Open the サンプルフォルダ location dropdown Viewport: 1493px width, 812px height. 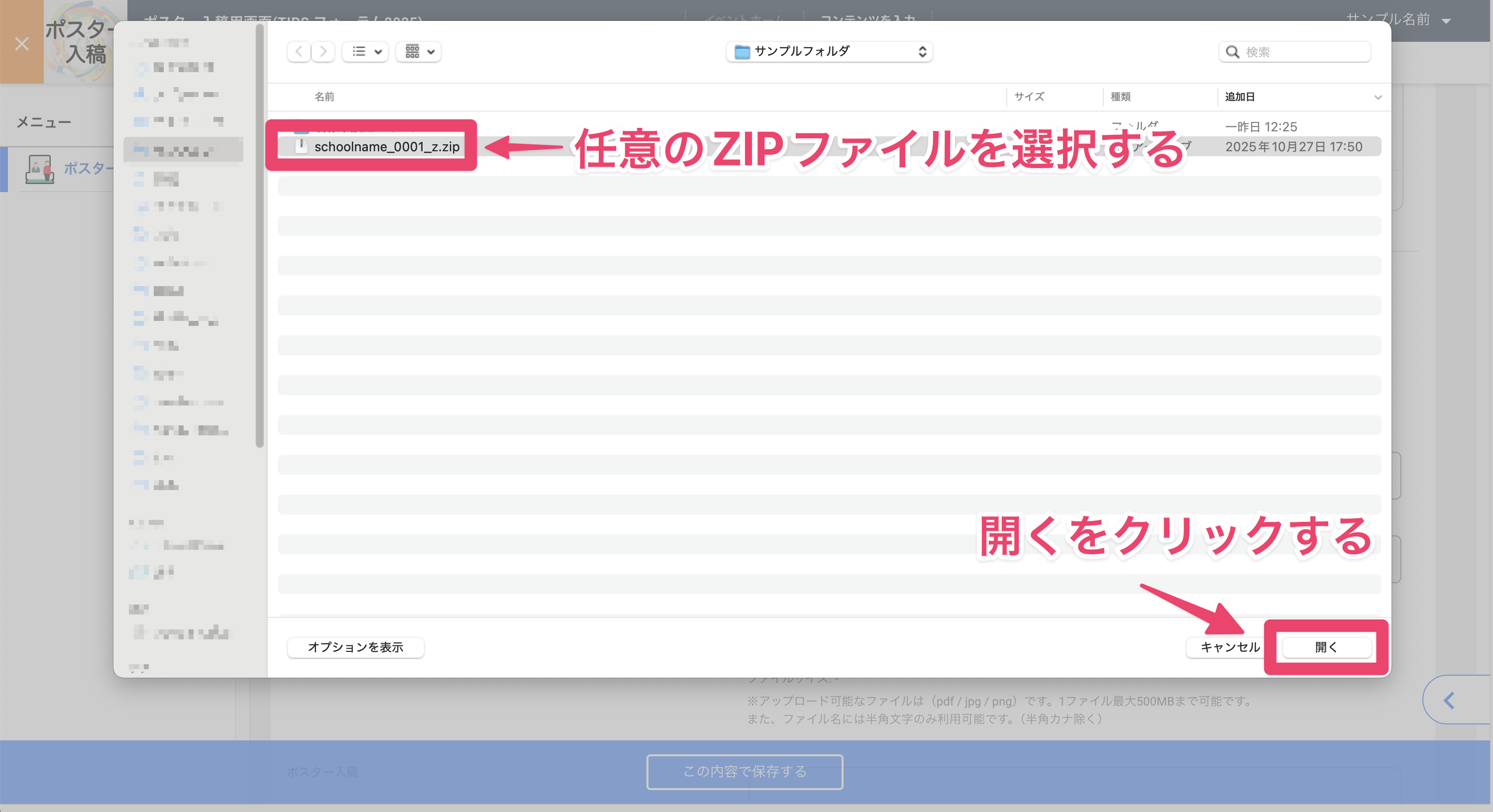point(924,52)
